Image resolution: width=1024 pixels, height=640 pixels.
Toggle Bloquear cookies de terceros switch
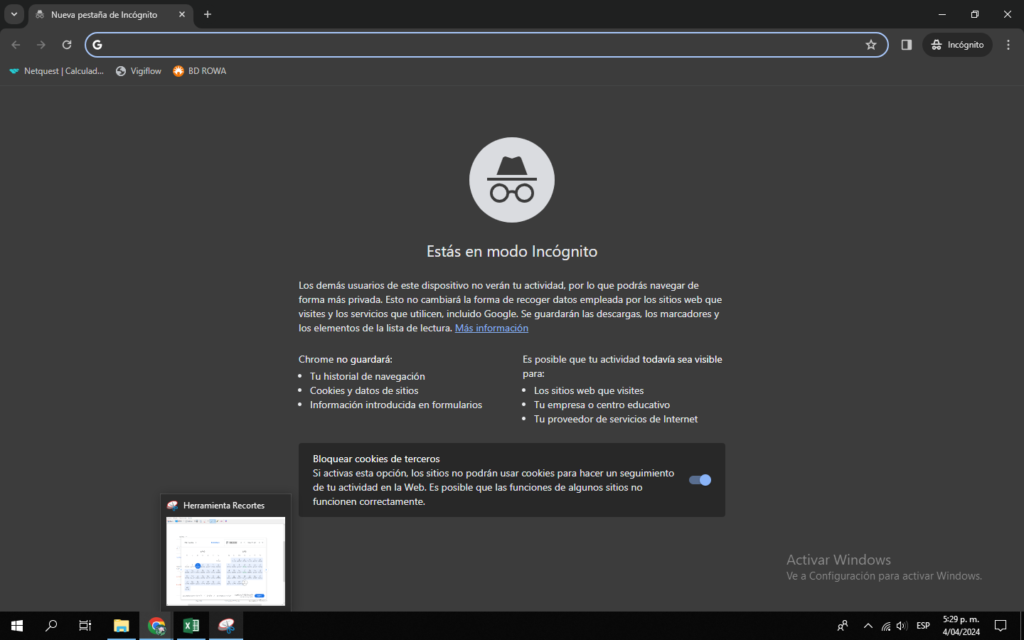coord(700,480)
